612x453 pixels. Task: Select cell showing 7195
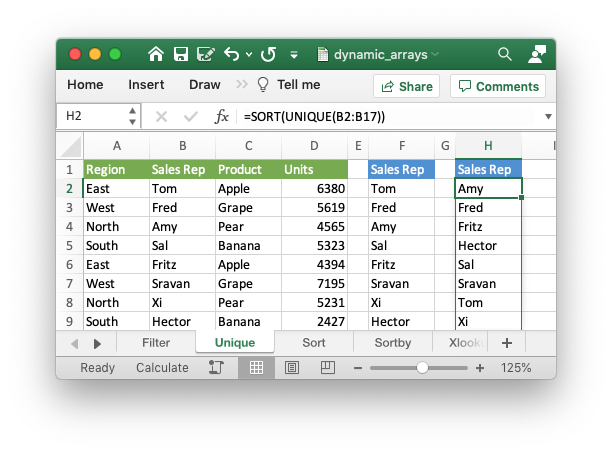pyautogui.click(x=314, y=284)
